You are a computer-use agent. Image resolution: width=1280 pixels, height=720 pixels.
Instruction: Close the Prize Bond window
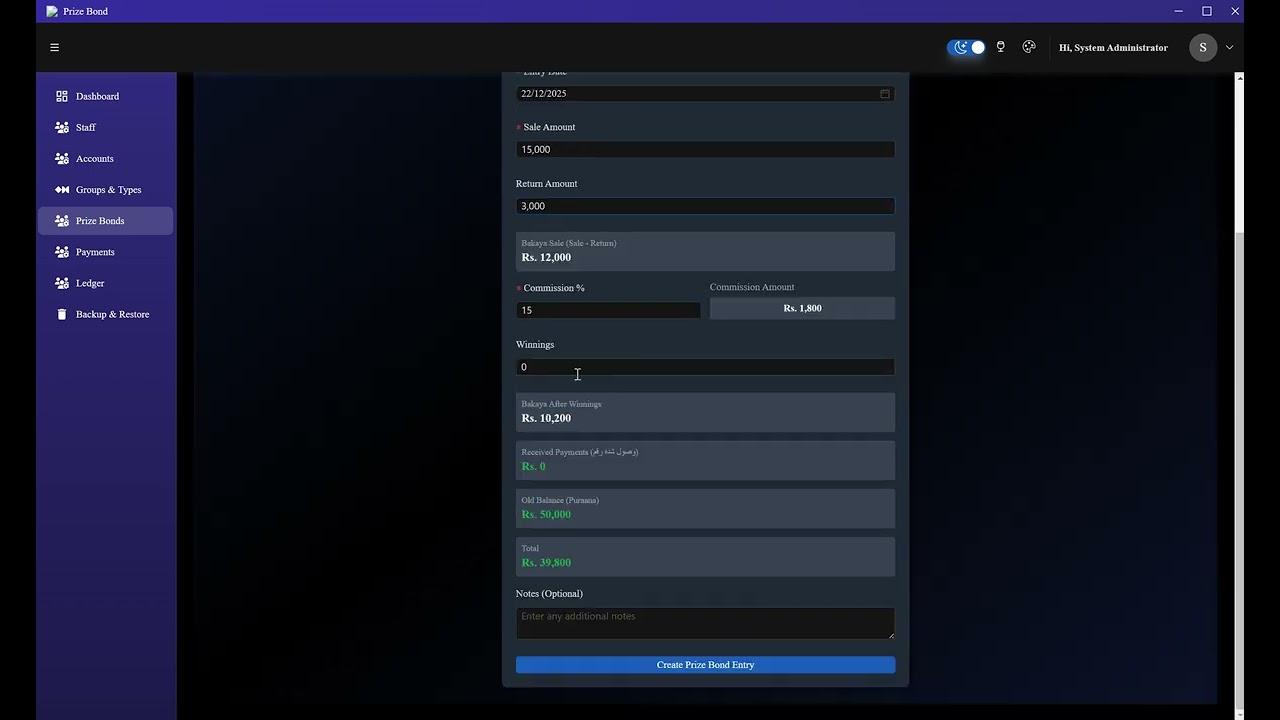(x=1235, y=11)
